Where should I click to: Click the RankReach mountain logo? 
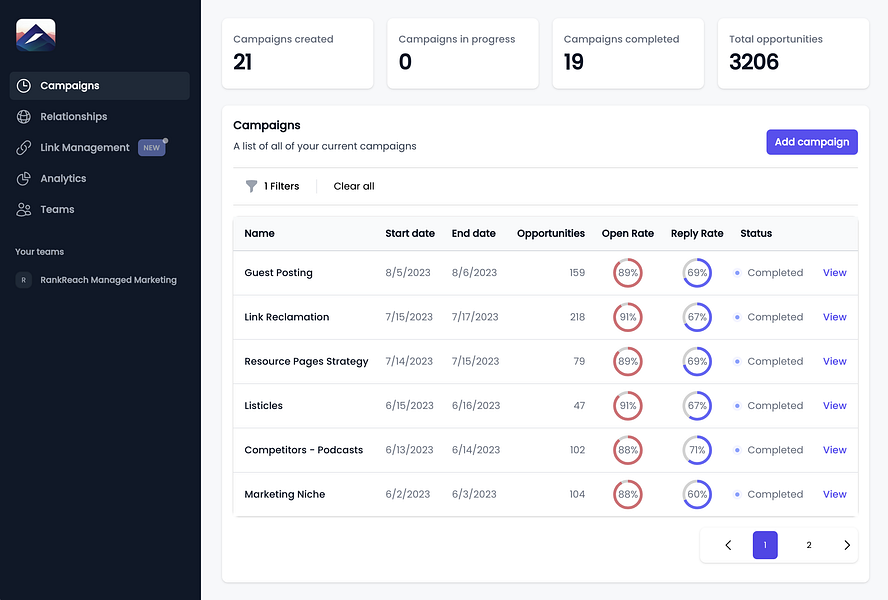(x=36, y=35)
